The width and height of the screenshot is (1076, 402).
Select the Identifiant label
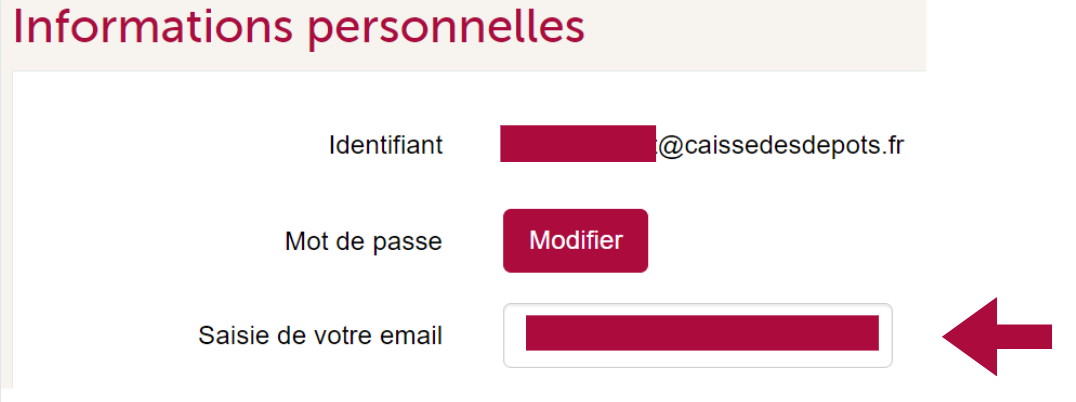coord(385,146)
